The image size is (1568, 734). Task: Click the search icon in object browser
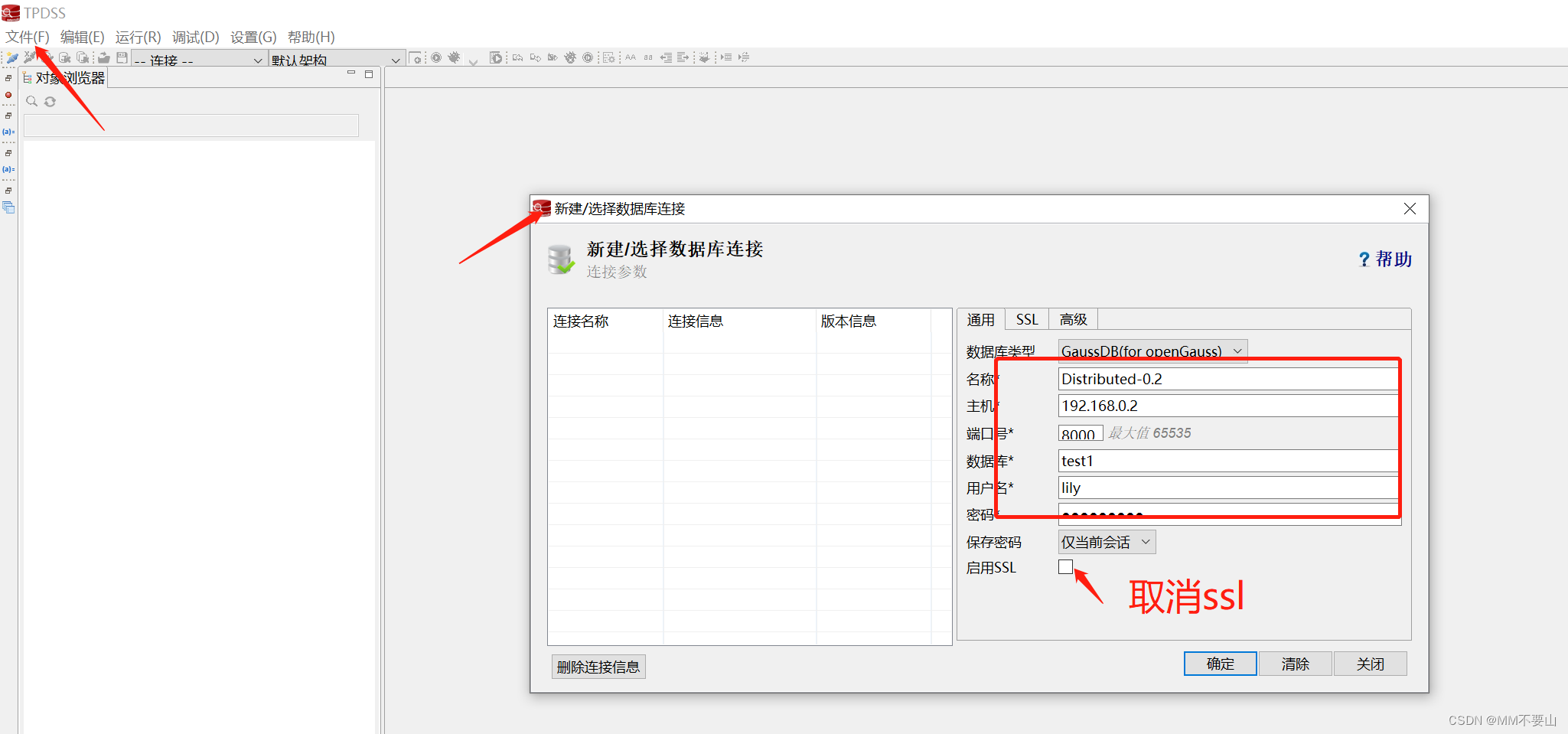pos(31,100)
